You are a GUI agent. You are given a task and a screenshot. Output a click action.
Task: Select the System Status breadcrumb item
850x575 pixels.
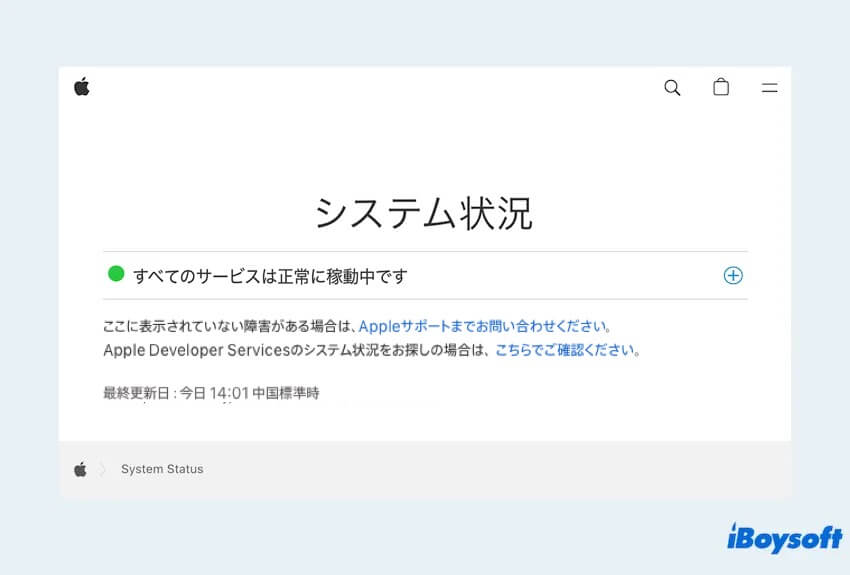coord(162,469)
